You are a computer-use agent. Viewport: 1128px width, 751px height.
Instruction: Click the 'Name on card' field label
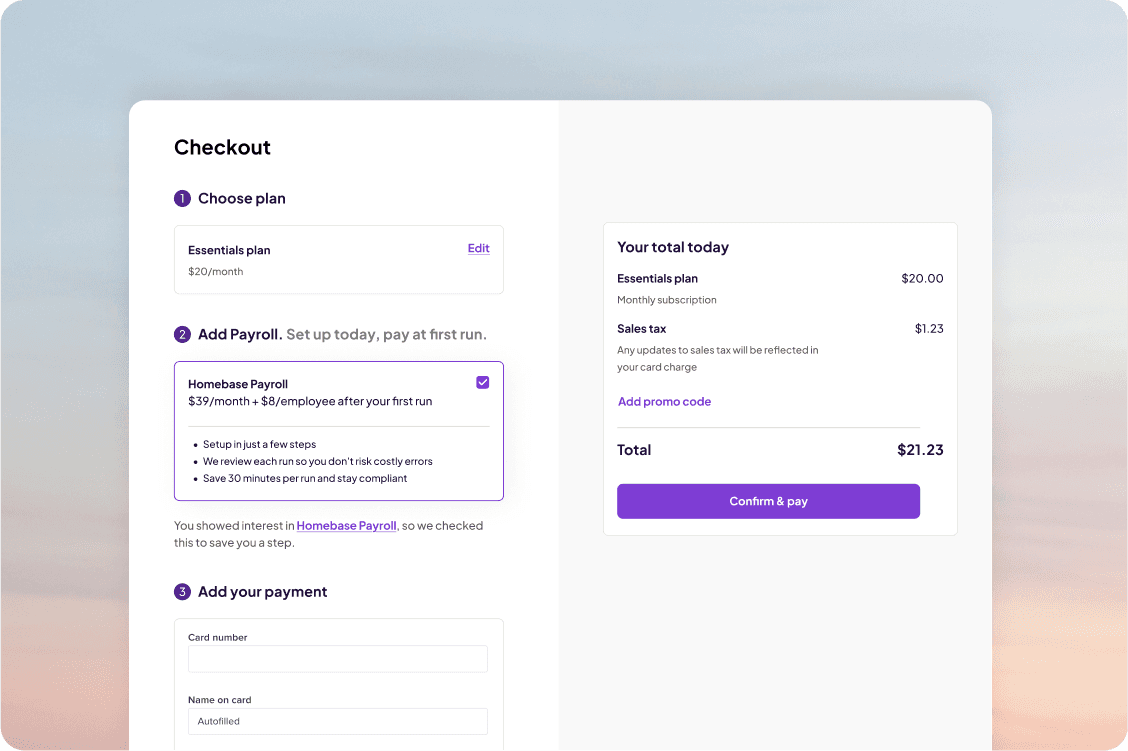[219, 700]
